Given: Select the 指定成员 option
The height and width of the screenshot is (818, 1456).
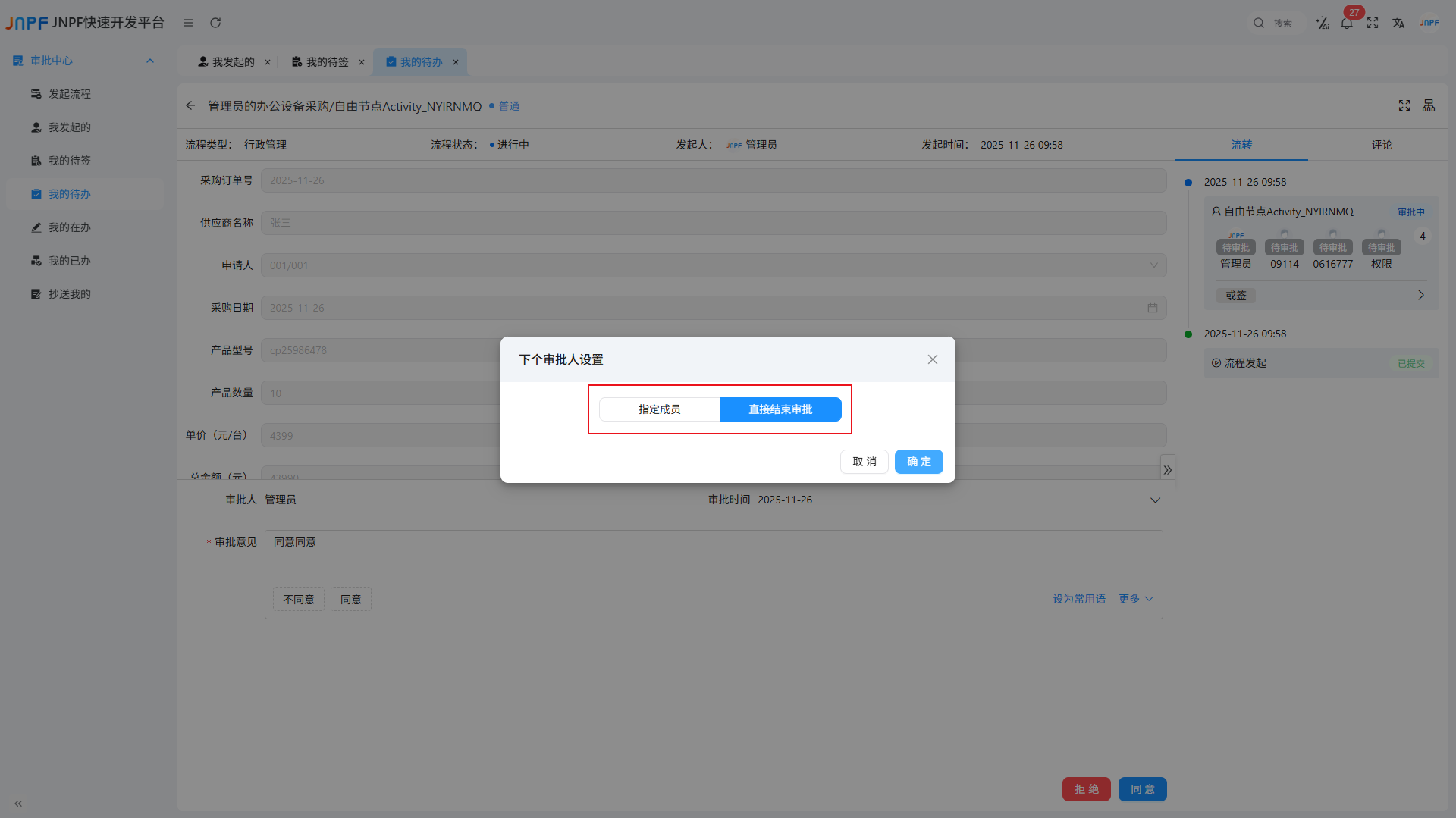Looking at the screenshot, I should (x=659, y=409).
